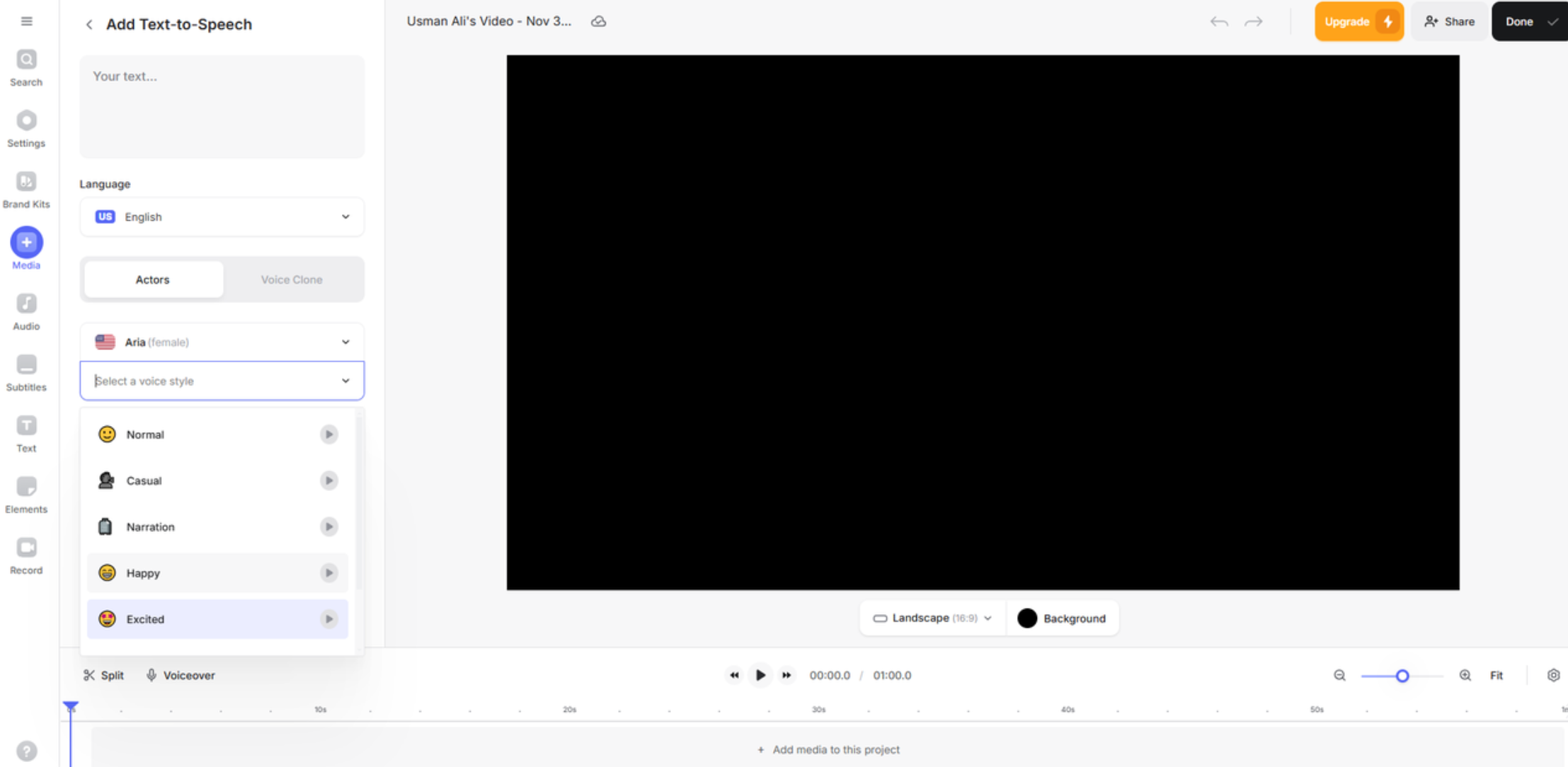
Task: Split the clip using scissors icon
Action: [103, 675]
